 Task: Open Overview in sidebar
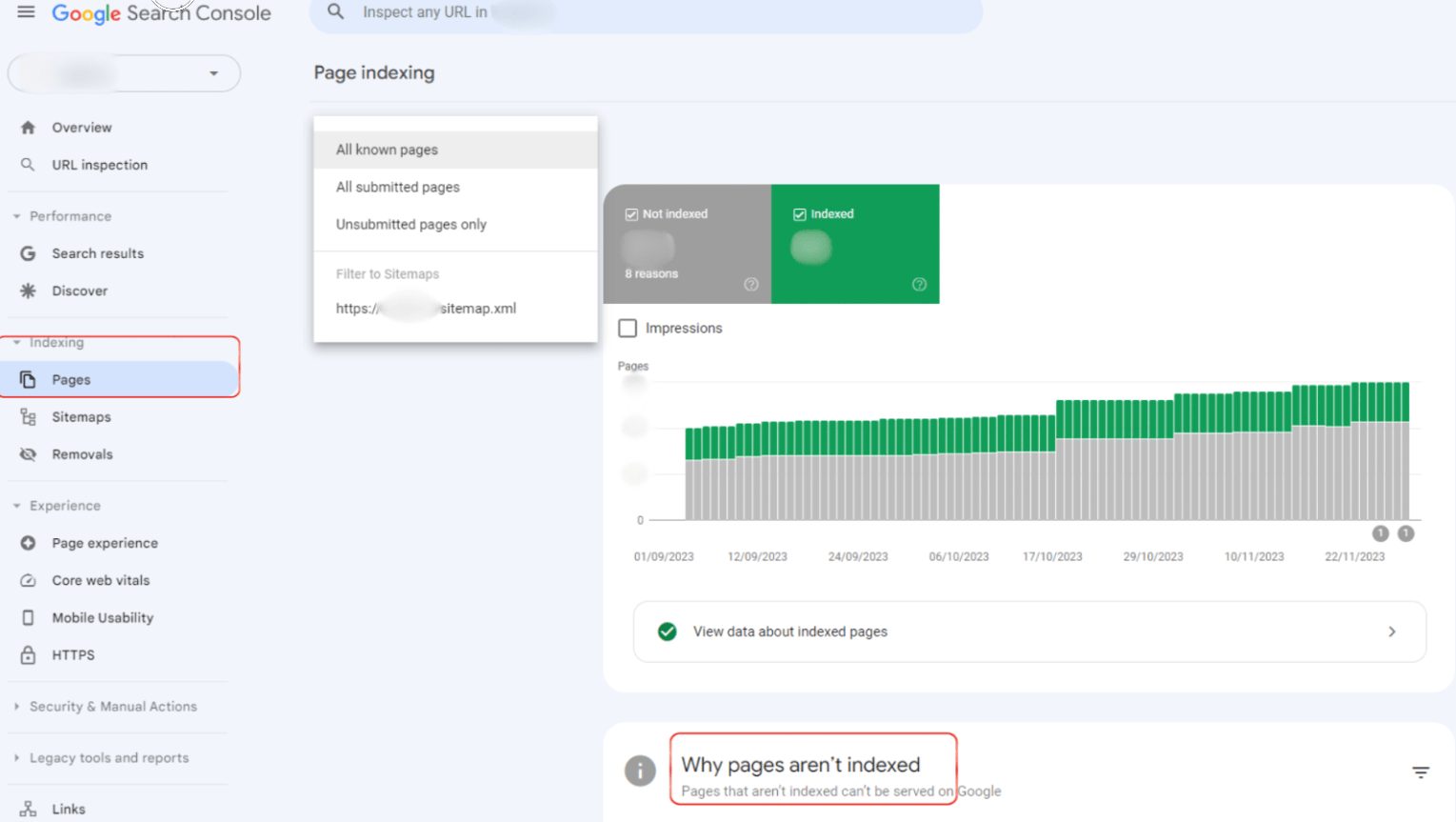pyautogui.click(x=82, y=128)
